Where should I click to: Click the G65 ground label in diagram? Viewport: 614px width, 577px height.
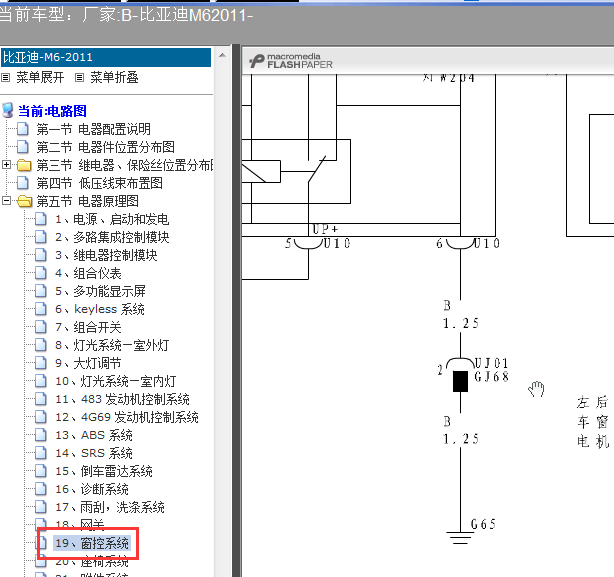coord(483,524)
